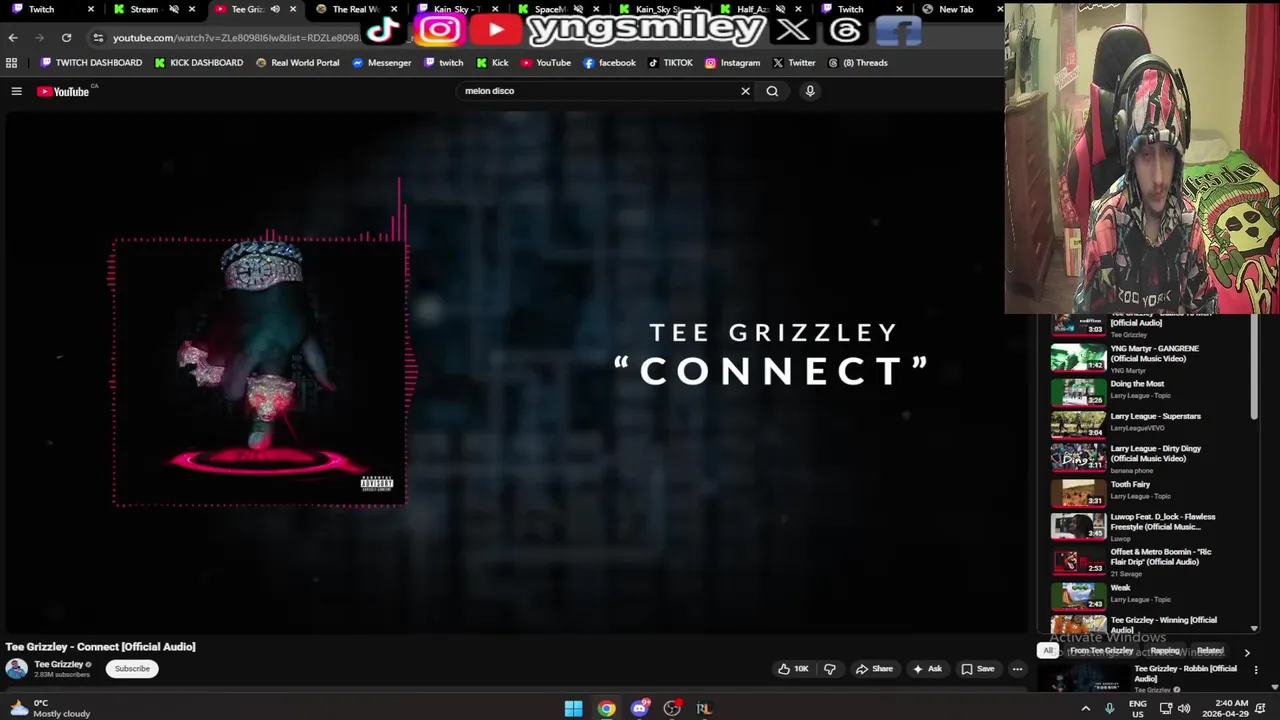Select the All filter chip
1280x720 pixels.
click(1048, 651)
